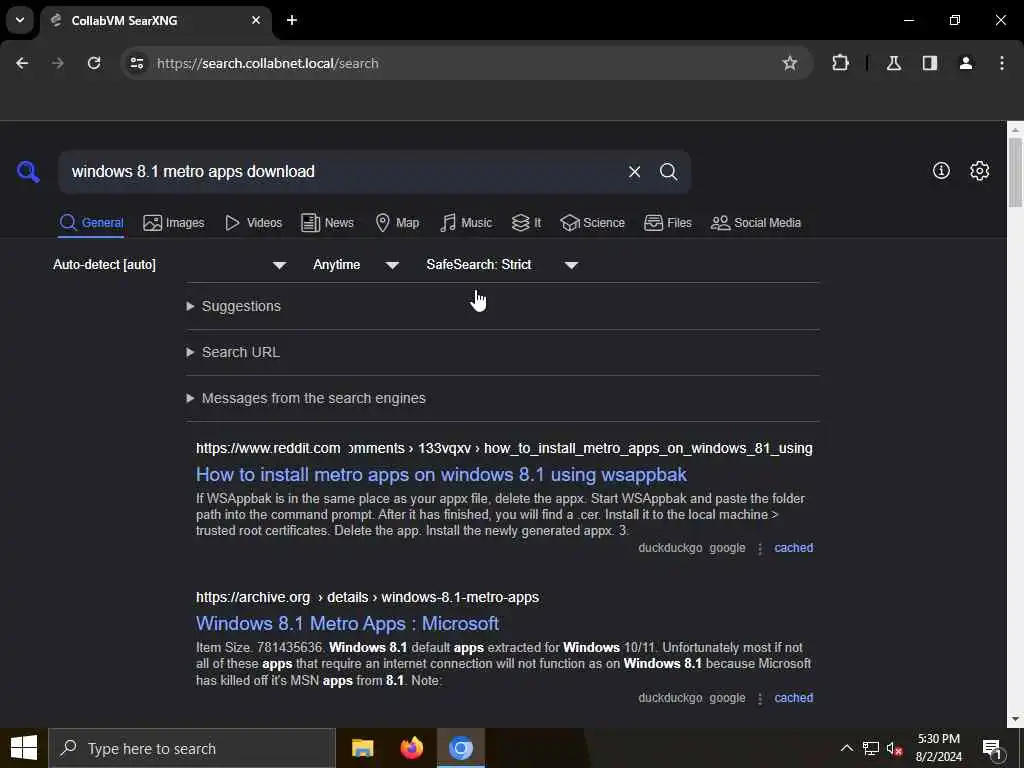Click the SearXNG magnifier logo
This screenshot has height=768, width=1024.
point(28,172)
